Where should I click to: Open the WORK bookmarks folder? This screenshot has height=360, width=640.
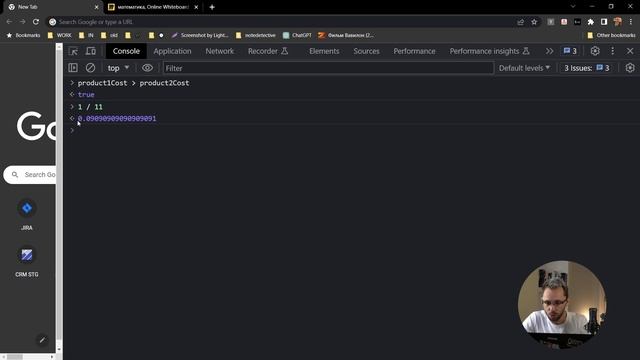pyautogui.click(x=60, y=36)
